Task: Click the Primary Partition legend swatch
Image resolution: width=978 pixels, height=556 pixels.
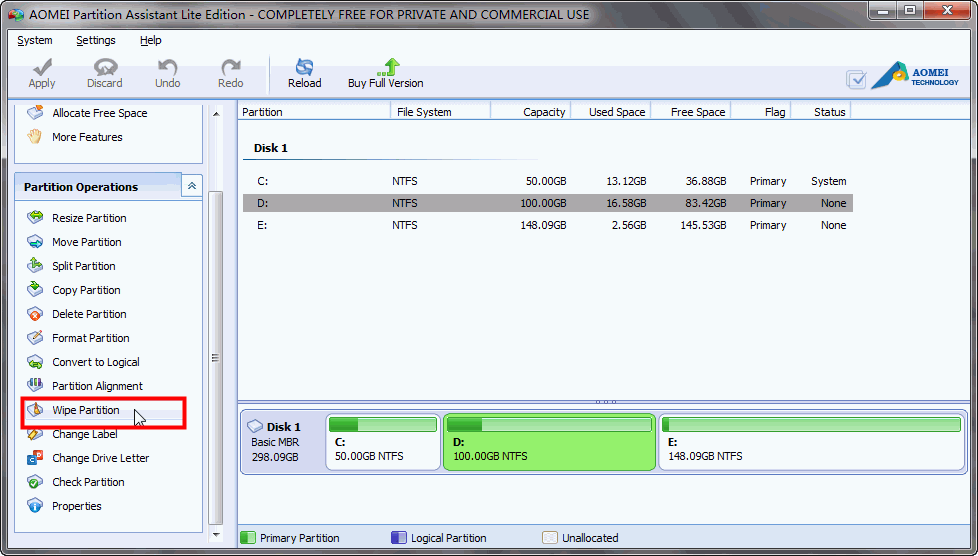Action: 248,537
